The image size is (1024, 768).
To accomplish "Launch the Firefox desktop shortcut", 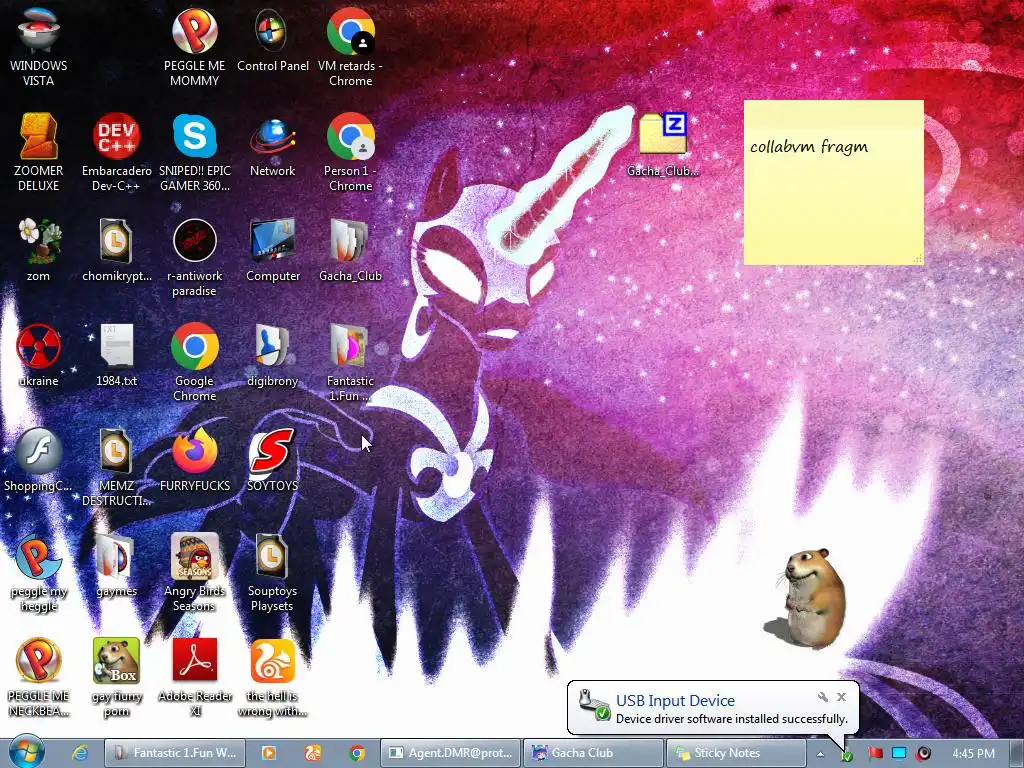I will pyautogui.click(x=195, y=460).
